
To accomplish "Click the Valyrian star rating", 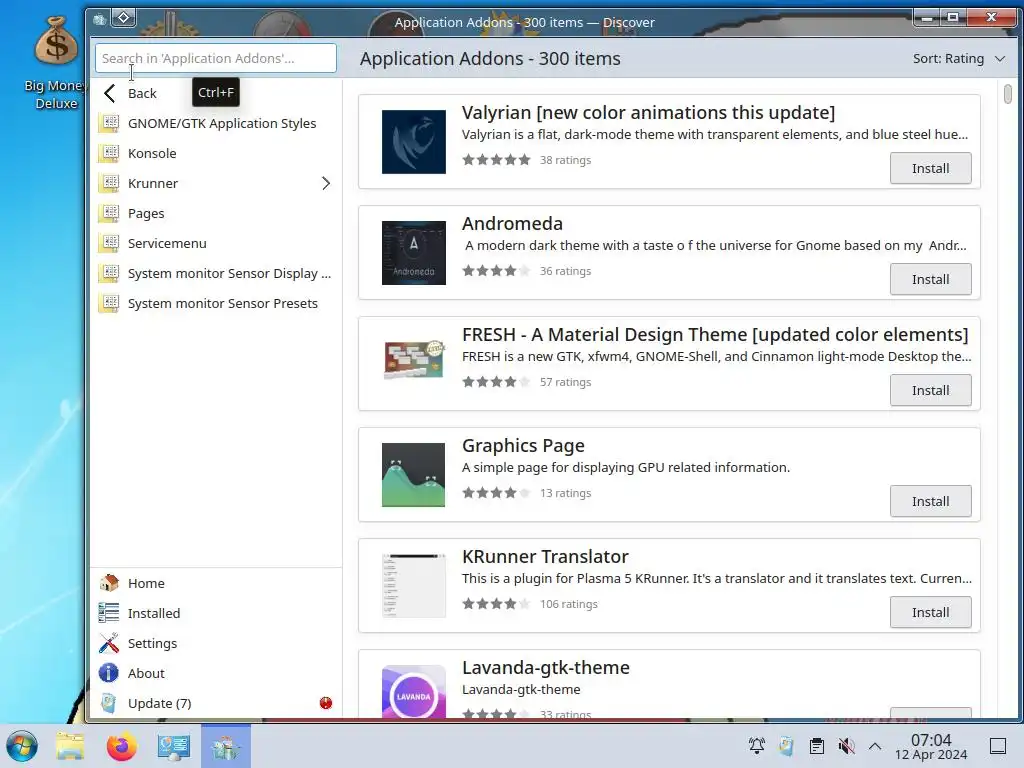I will point(496,159).
